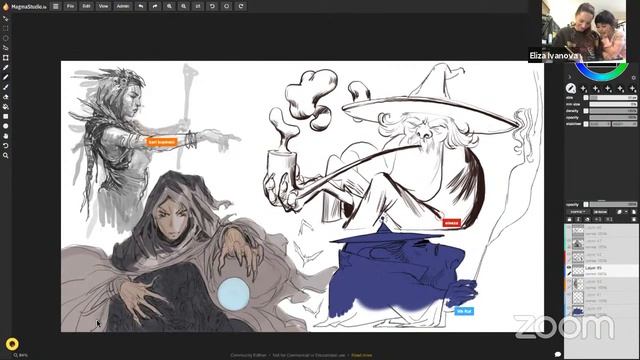
Task: Click the redo arrow in top toolbar
Action: point(155,7)
